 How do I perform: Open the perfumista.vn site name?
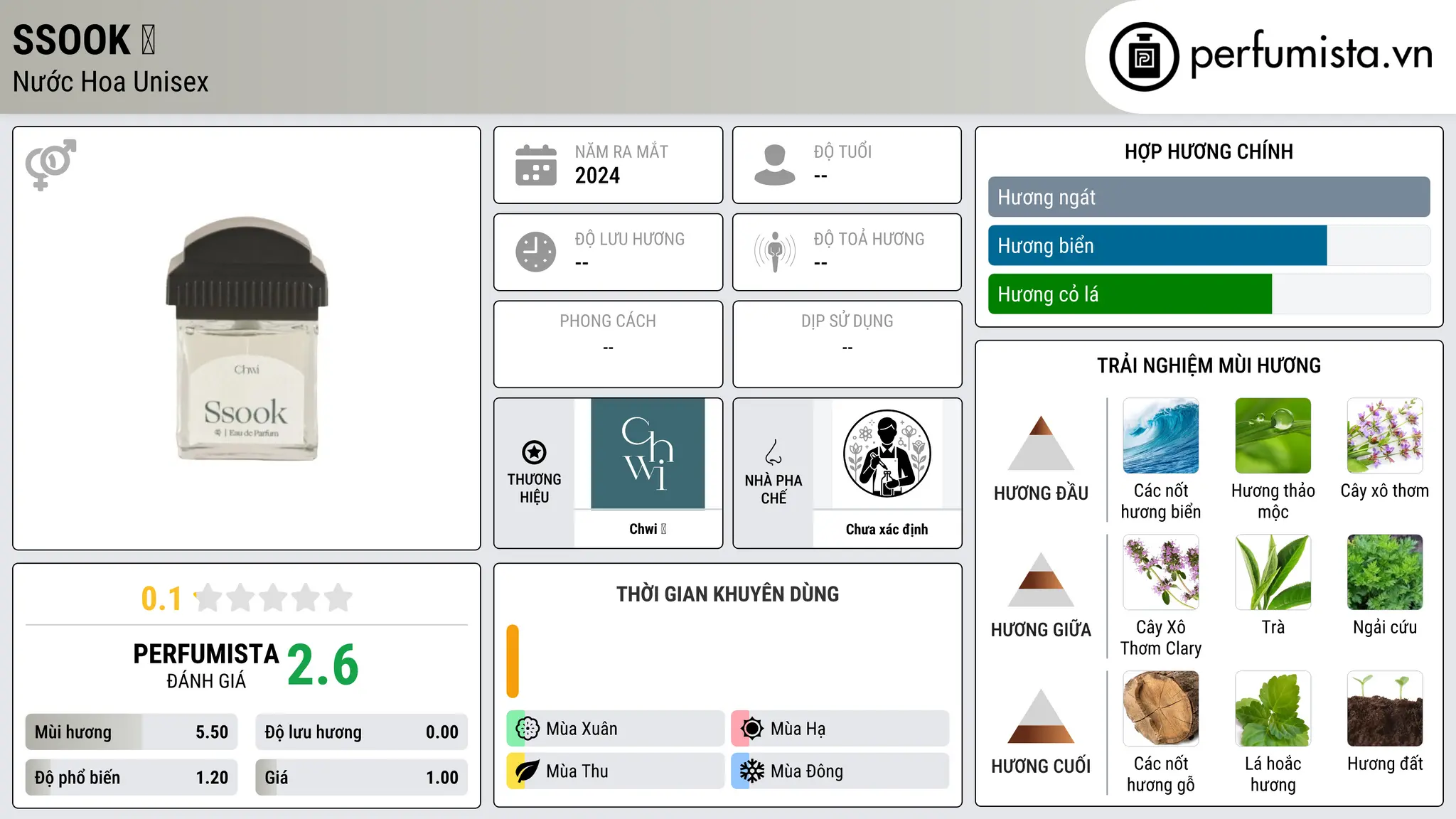1312,54
